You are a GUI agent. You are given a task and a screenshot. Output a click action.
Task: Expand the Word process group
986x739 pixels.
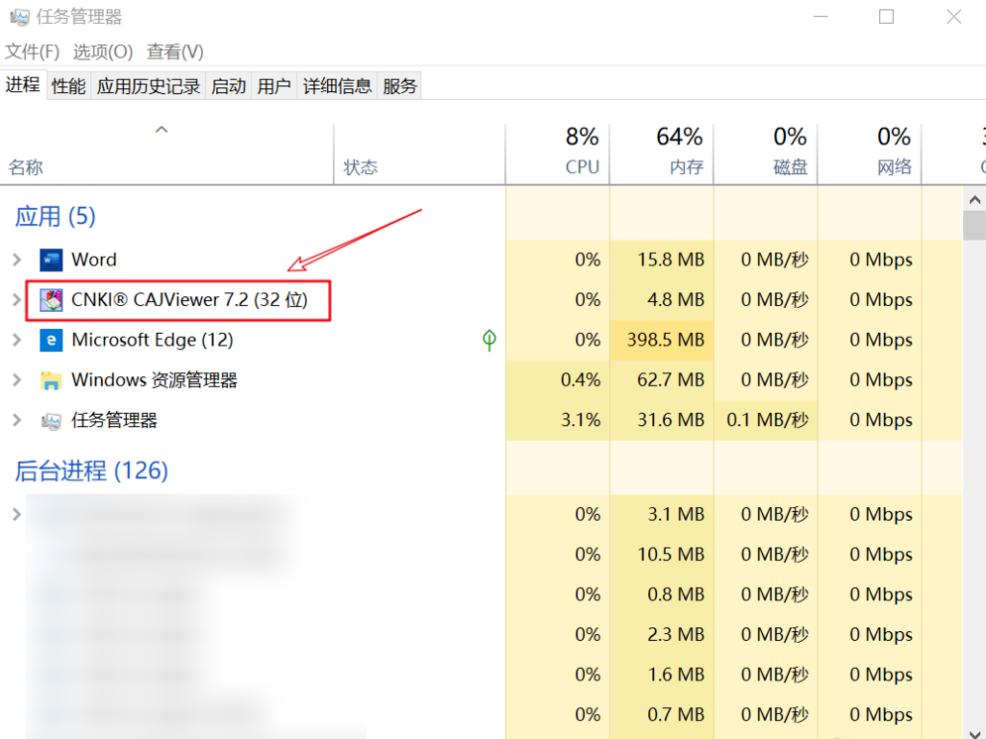click(16, 260)
